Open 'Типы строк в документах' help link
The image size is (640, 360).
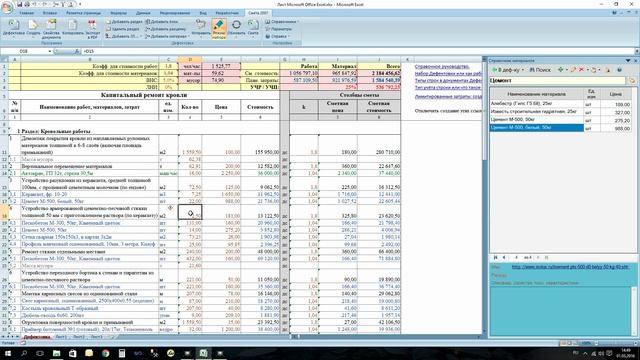448,80
